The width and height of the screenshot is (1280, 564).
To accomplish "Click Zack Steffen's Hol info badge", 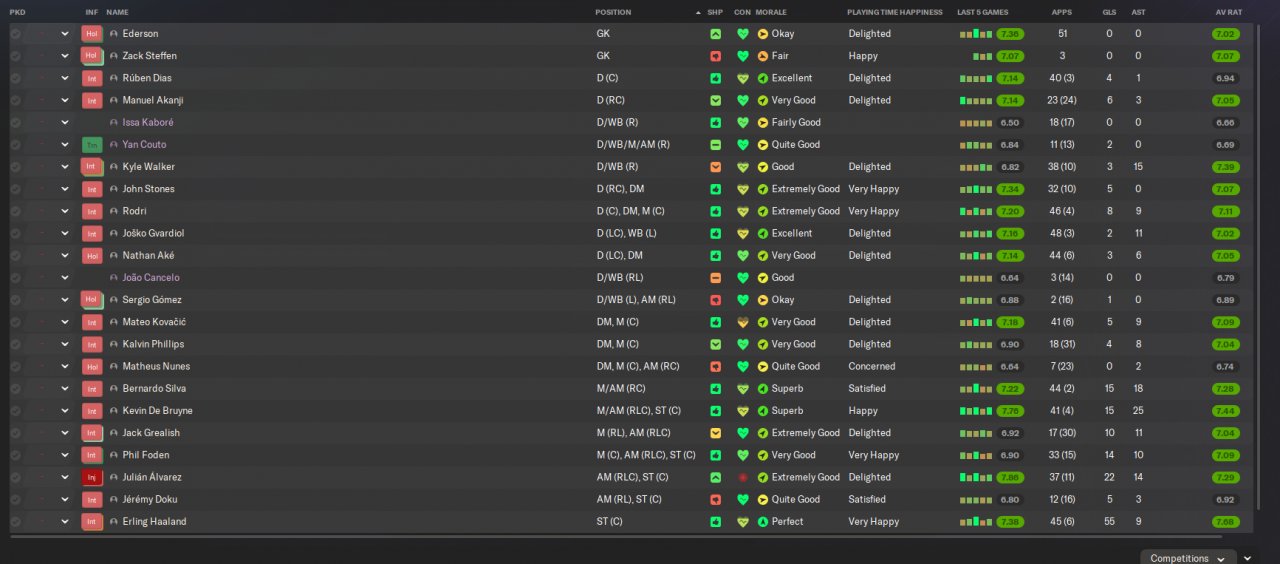I will point(92,56).
